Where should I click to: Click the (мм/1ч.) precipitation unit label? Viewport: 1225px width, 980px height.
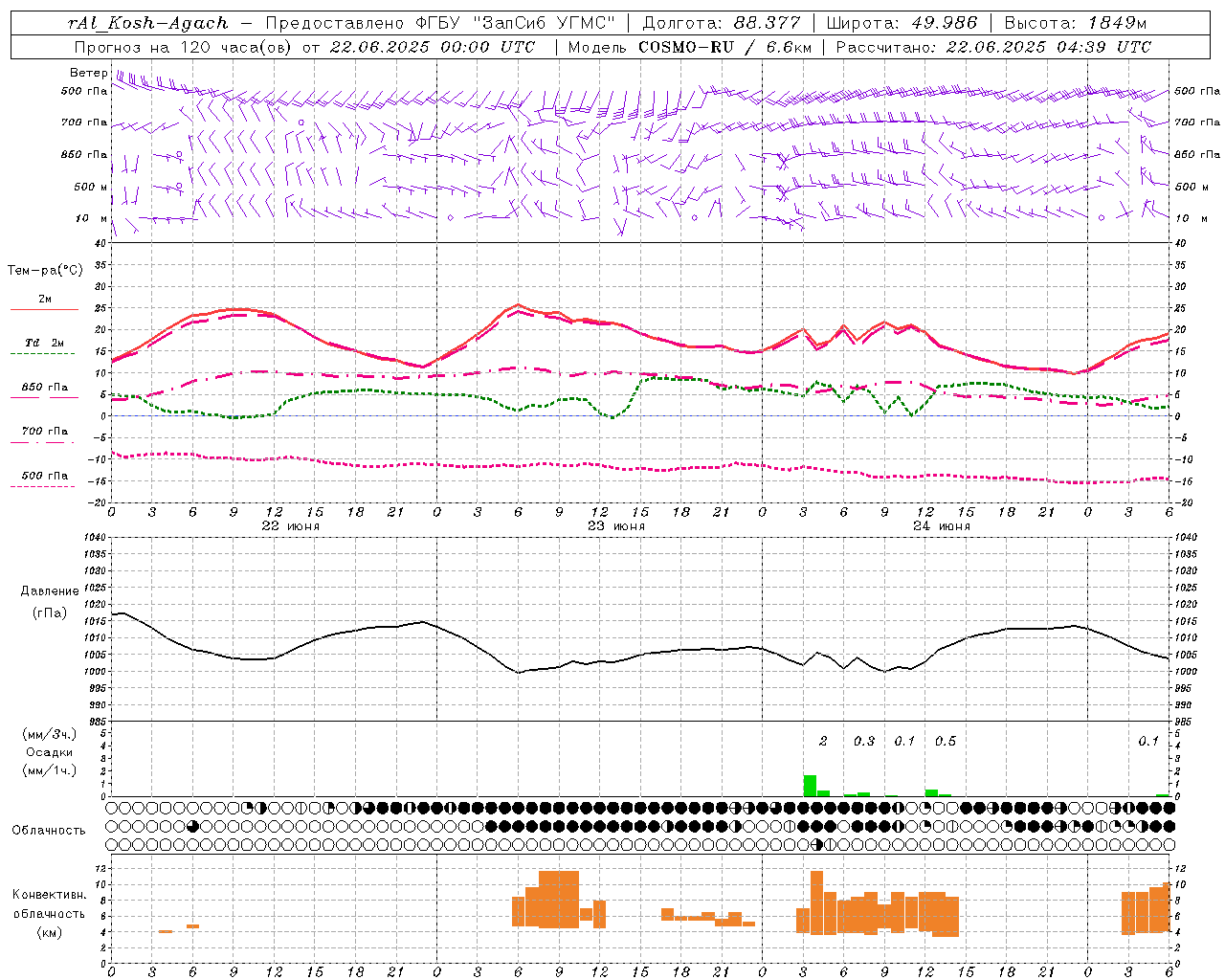pyautogui.click(x=48, y=770)
